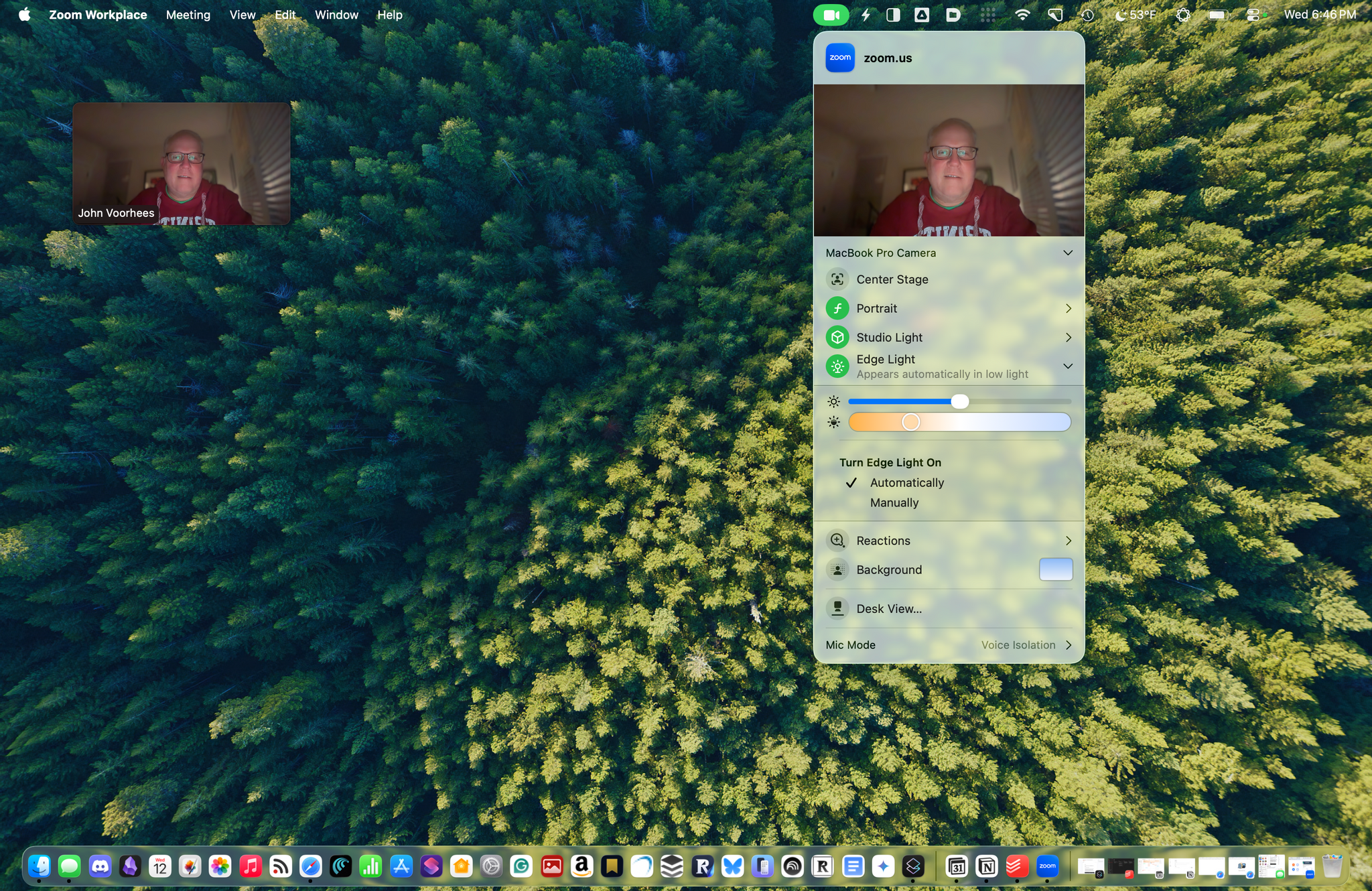Click the zoom.us app icon in panel header
The width and height of the screenshot is (1372, 891).
point(840,58)
